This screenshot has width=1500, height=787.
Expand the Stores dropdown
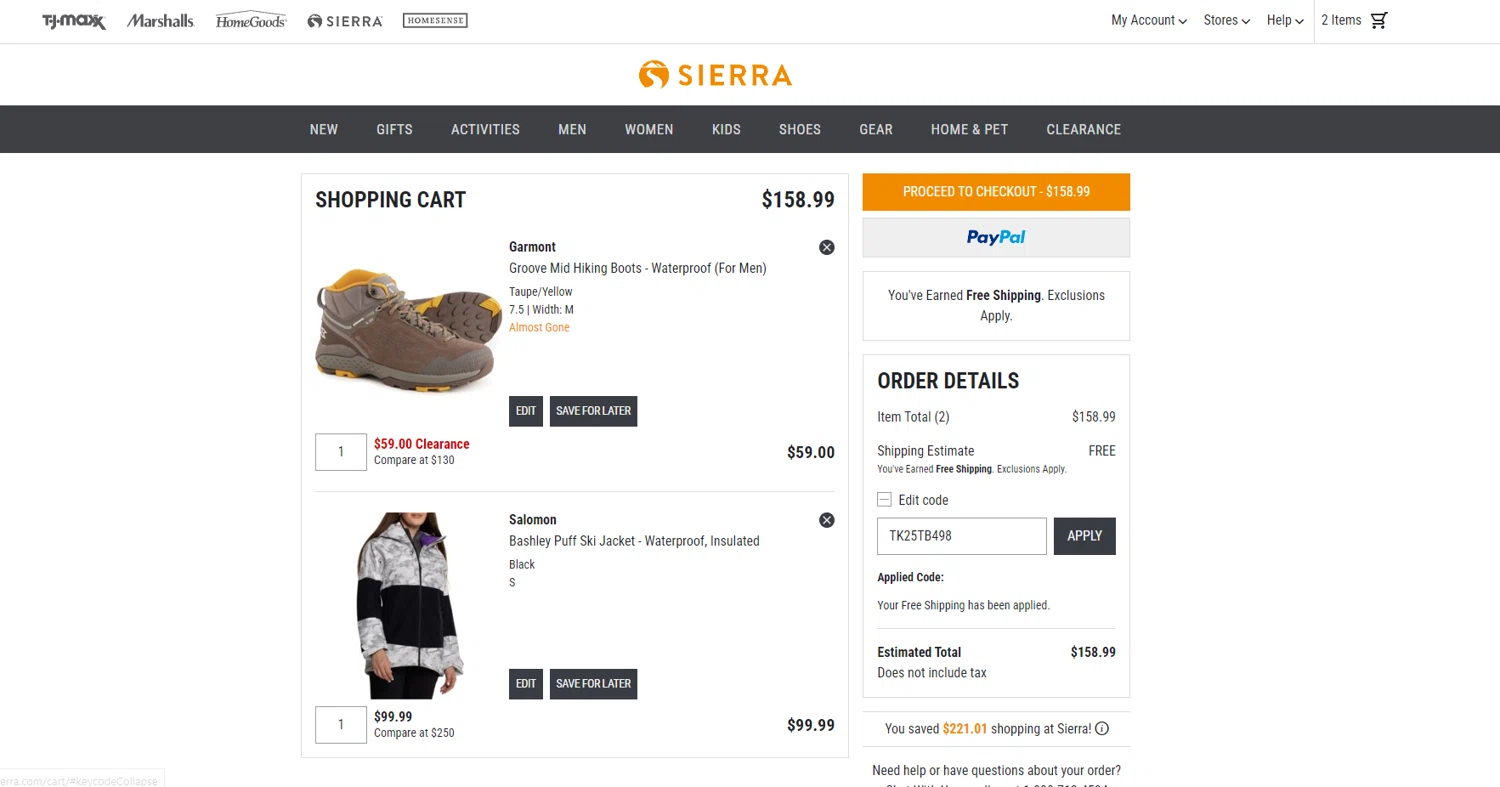(x=1227, y=20)
